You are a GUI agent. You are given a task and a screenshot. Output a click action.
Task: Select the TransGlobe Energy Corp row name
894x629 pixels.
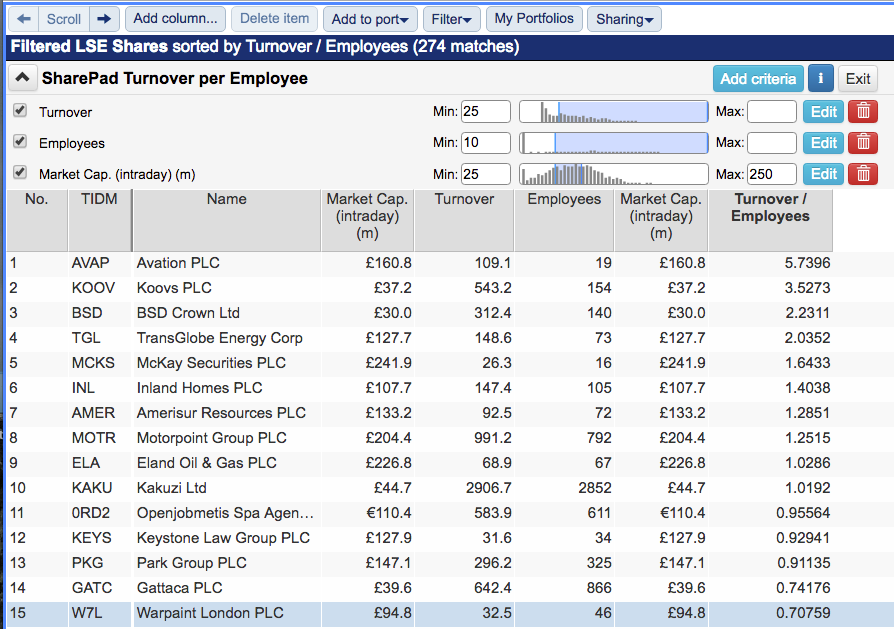tap(220, 338)
